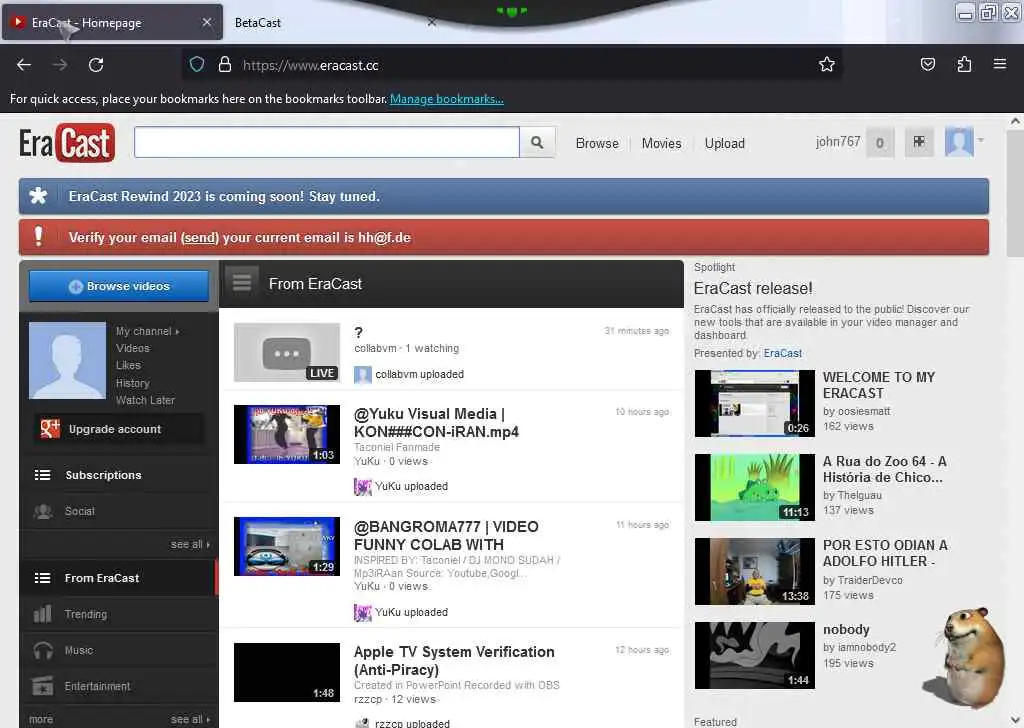Click the Browse videos button
The image size is (1024, 728).
[x=119, y=286]
